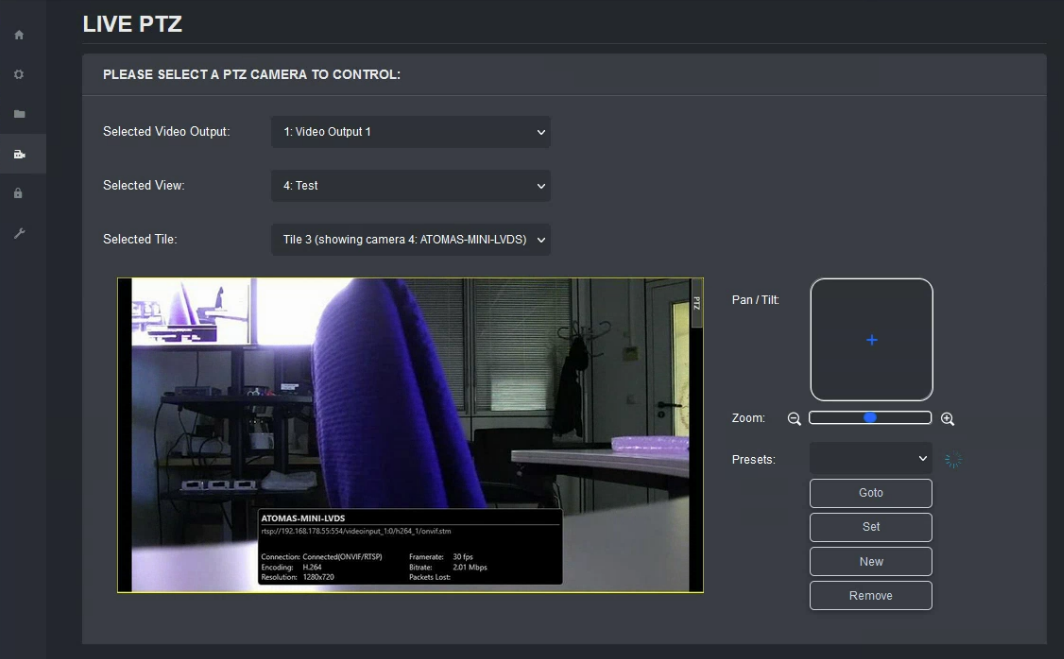
Task: Click the '2.01 Mbps' bitrate value
Action: (x=470, y=567)
